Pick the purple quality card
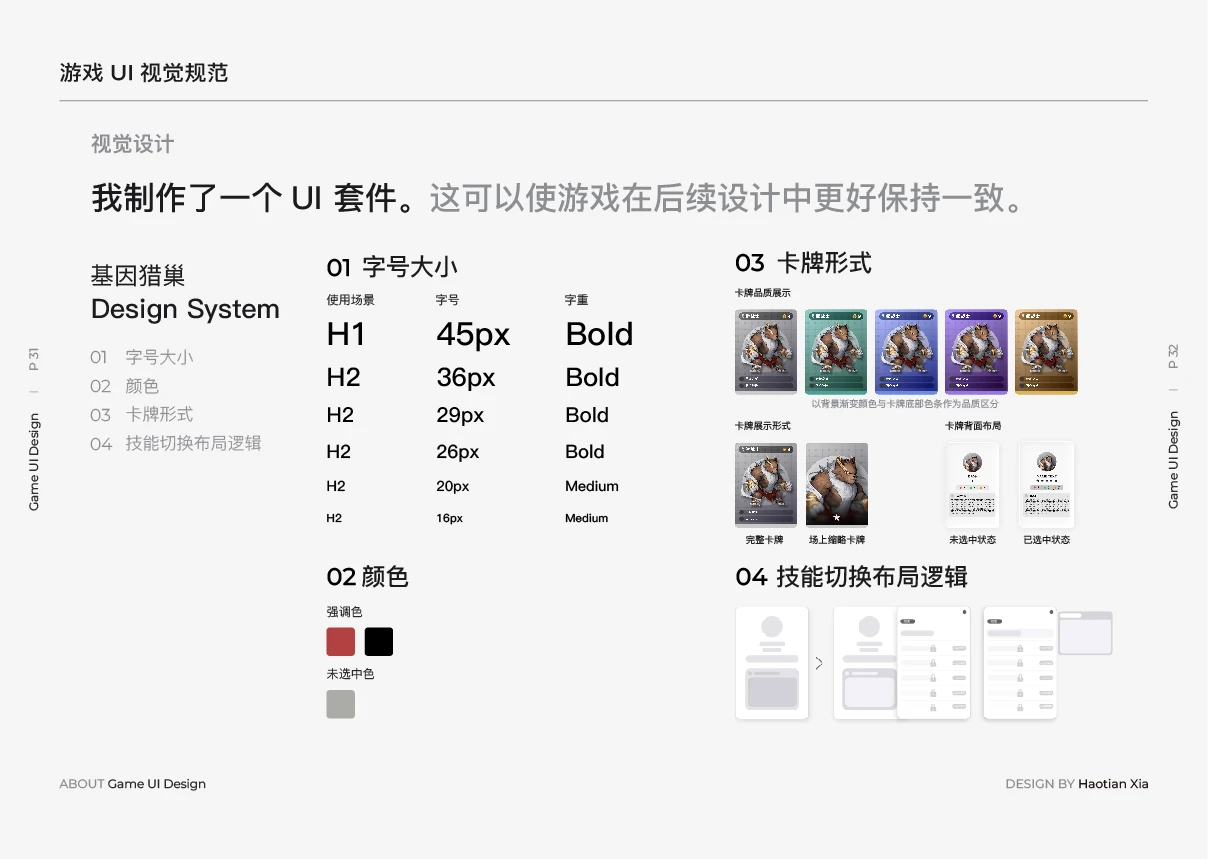This screenshot has height=859, width=1208. [976, 352]
